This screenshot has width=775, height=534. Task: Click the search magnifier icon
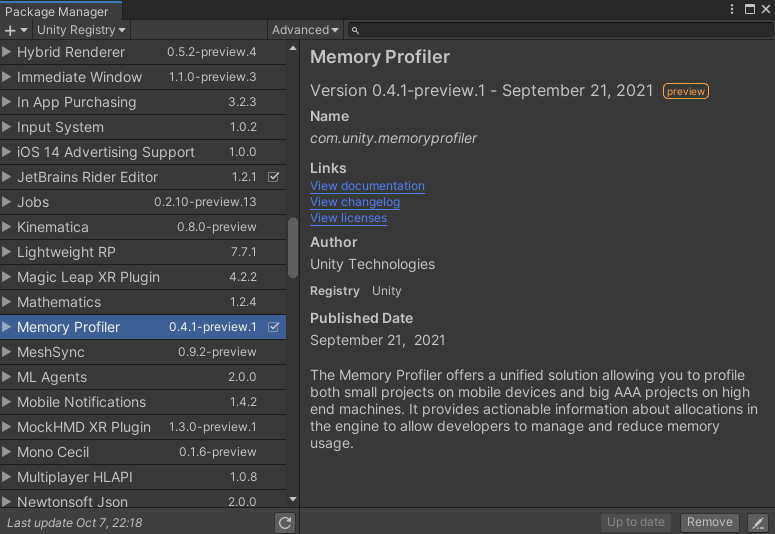click(x=355, y=30)
